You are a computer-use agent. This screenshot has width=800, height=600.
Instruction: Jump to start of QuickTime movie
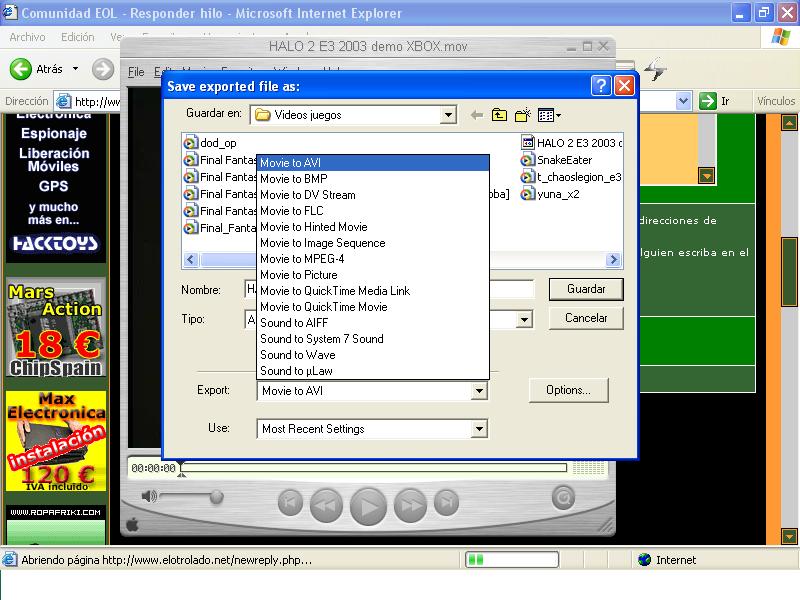290,503
